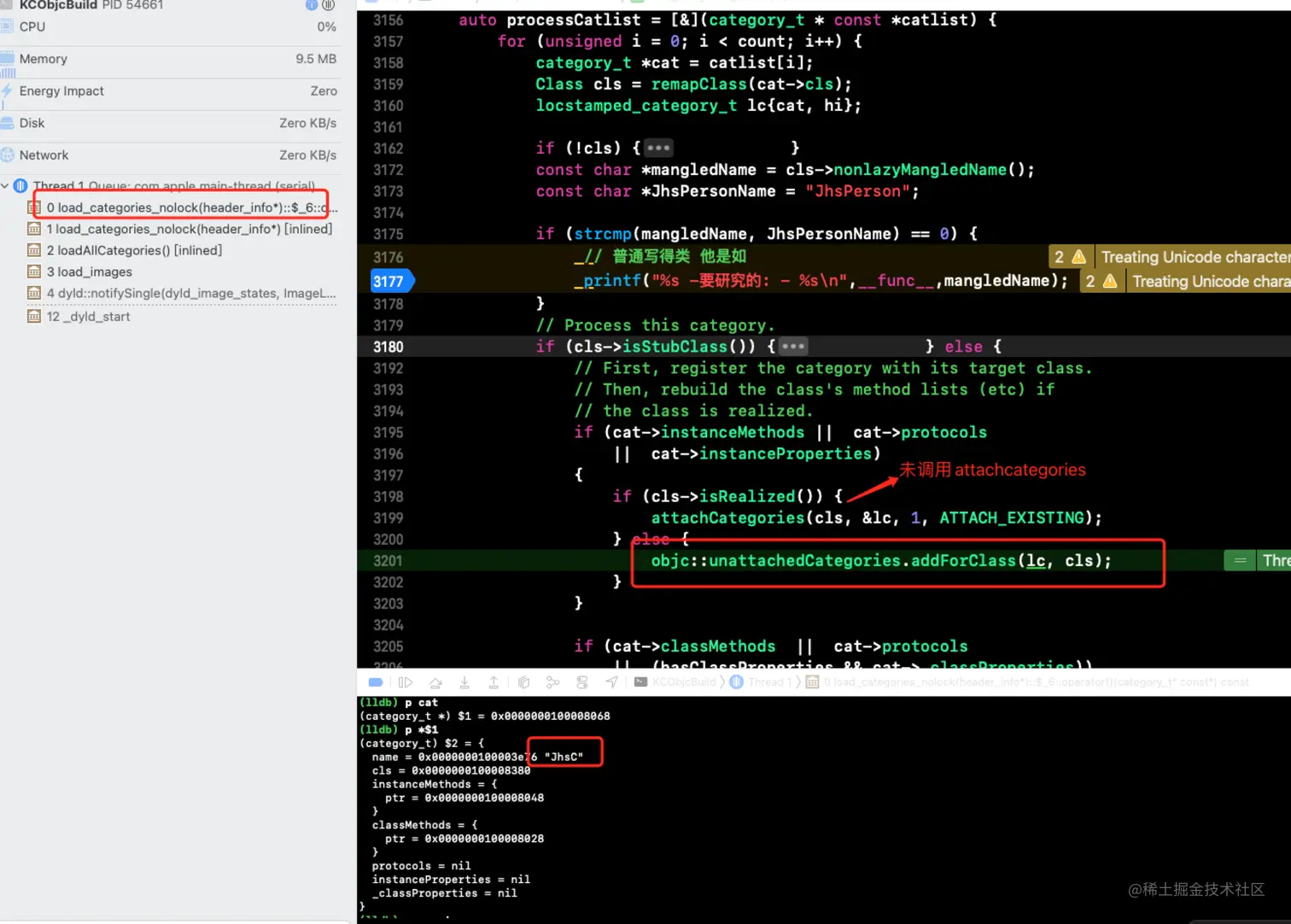This screenshot has width=1291, height=924.
Task: Click the Disk drive gauge icon
Action: coord(6,123)
